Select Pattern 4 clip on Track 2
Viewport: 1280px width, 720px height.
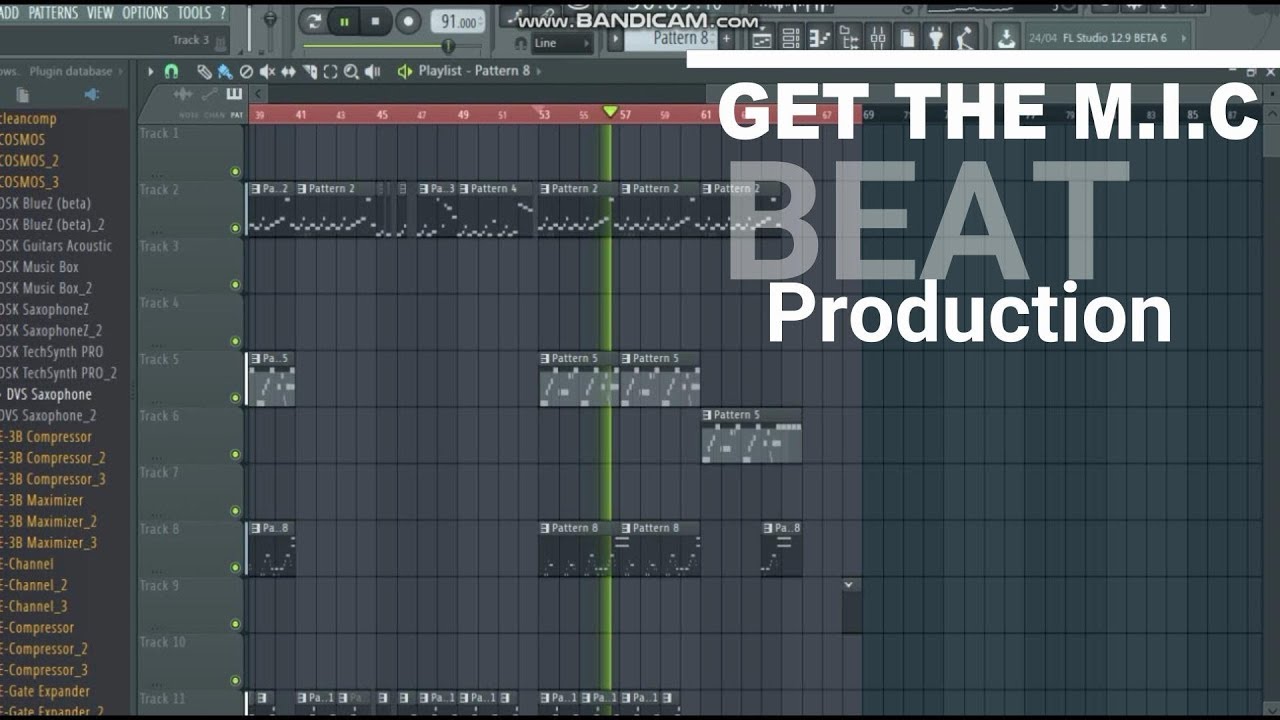(496, 209)
